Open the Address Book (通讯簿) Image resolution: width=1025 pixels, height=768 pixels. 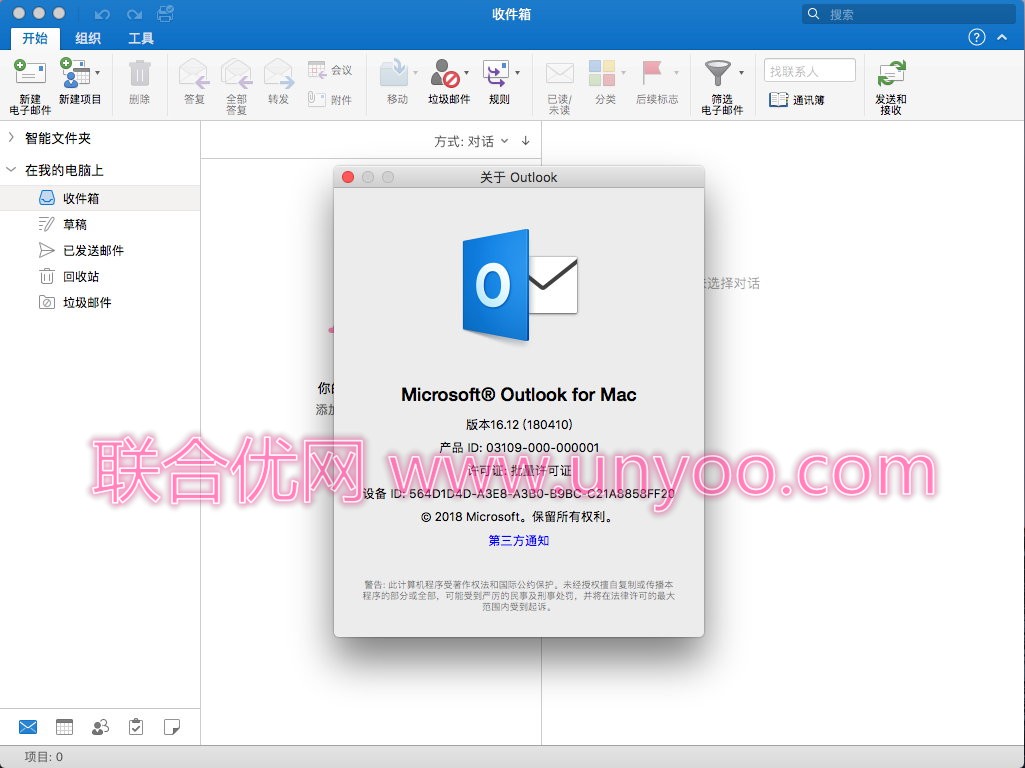[x=797, y=99]
